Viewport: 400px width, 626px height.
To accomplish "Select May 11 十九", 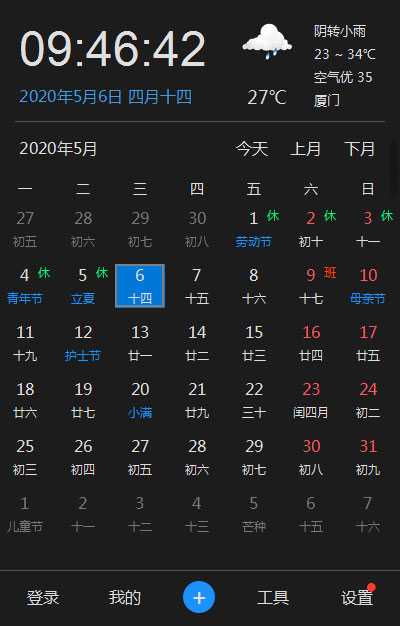I will (25, 343).
